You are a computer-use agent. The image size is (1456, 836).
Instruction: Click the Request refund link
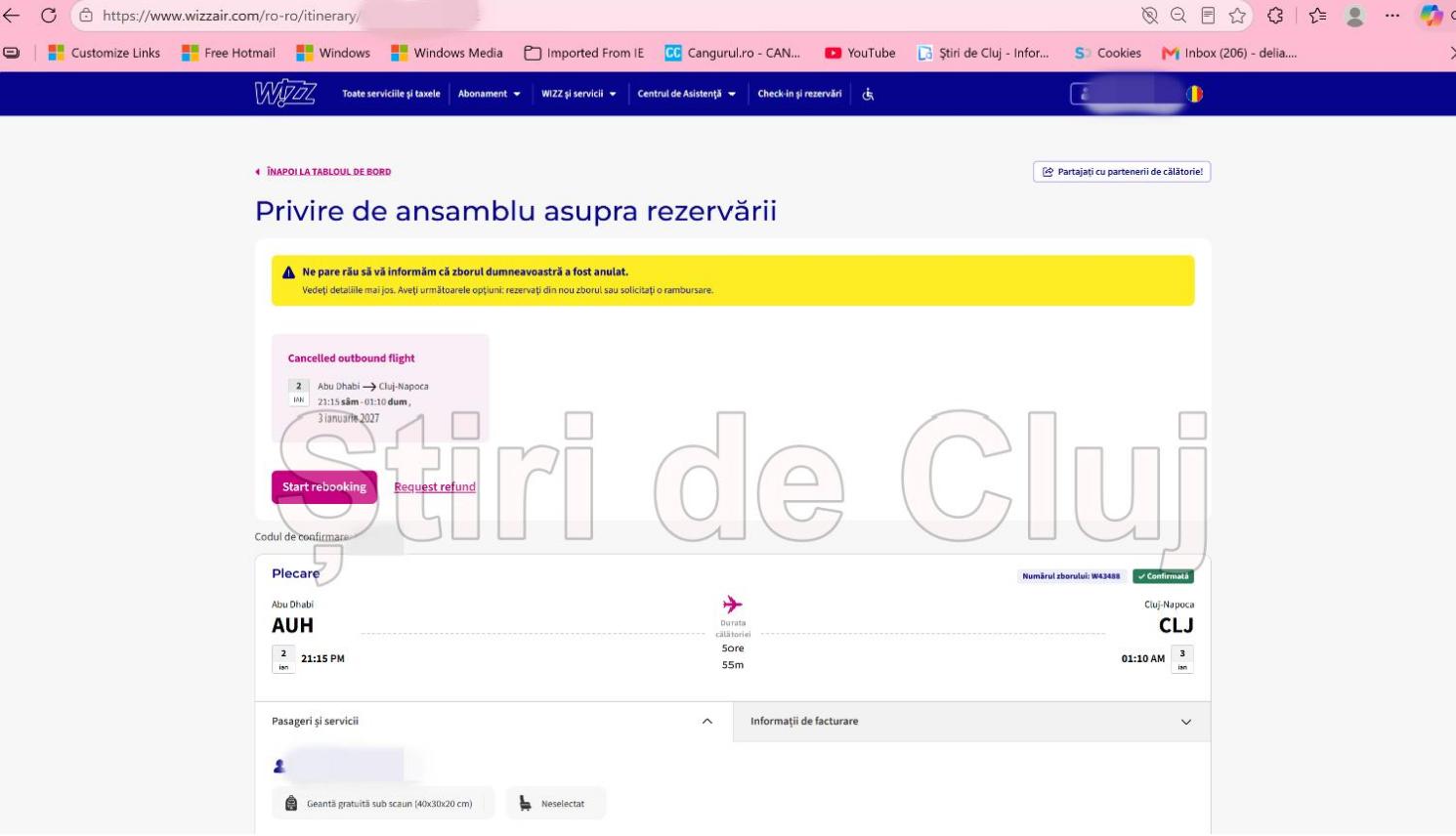pos(435,487)
